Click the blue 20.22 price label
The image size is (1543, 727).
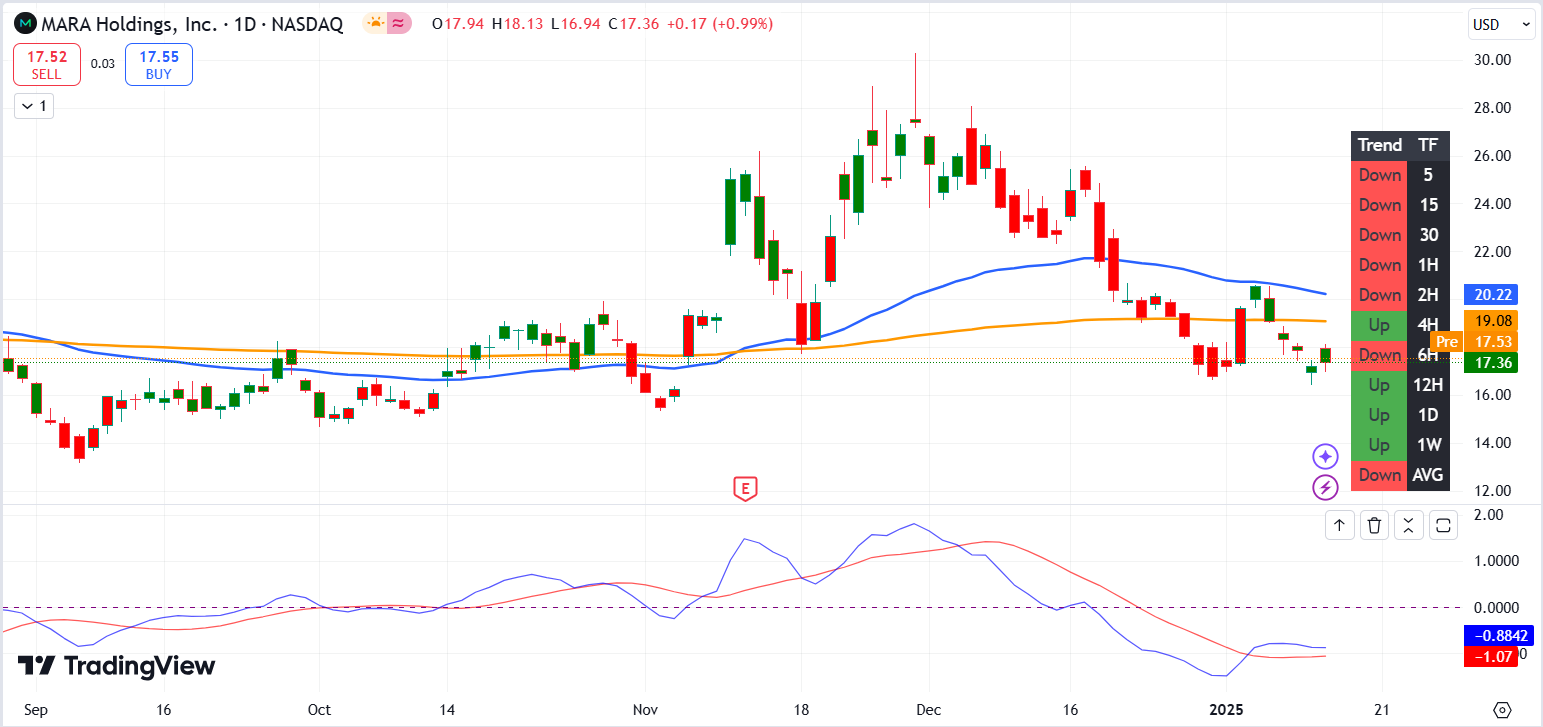coord(1492,294)
